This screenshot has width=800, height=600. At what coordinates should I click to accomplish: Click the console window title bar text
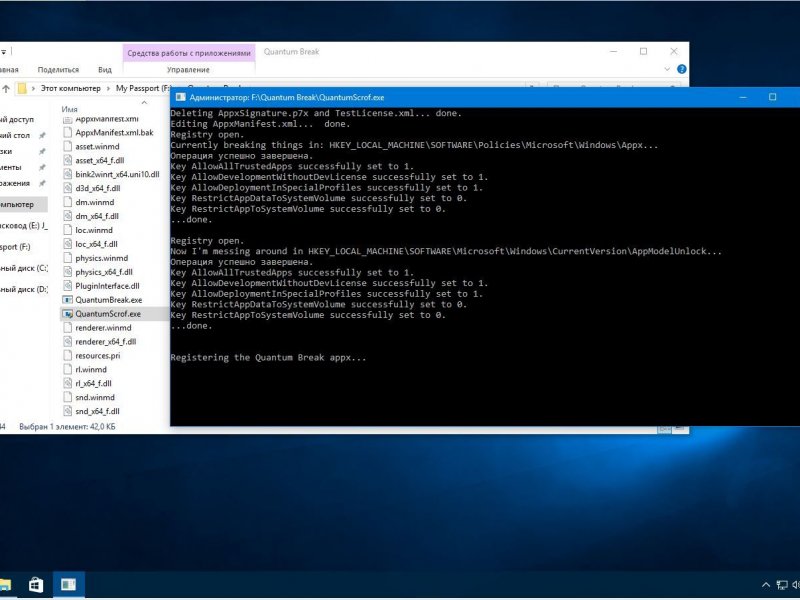(x=287, y=97)
